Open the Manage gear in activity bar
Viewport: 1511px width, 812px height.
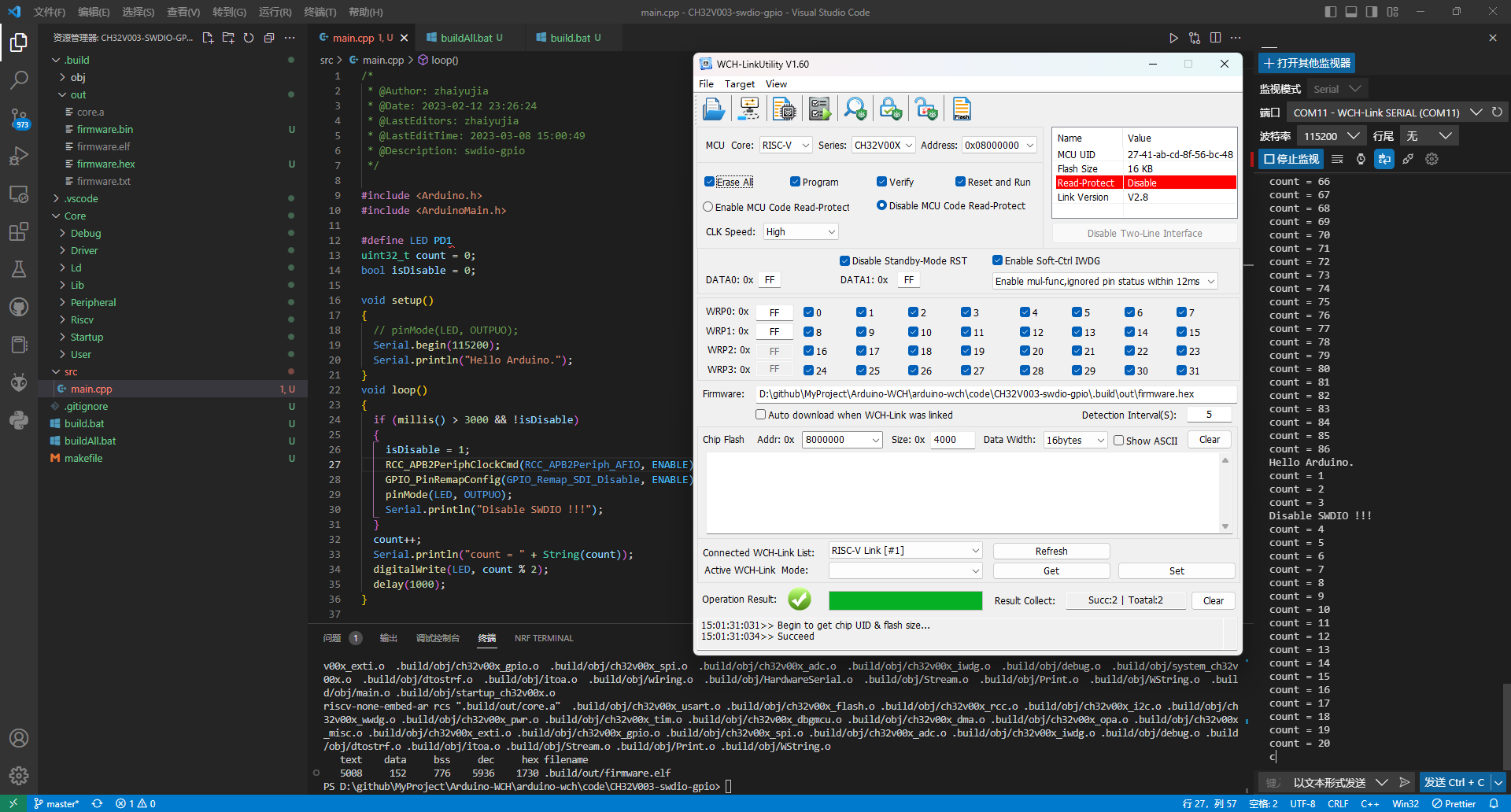point(19,776)
